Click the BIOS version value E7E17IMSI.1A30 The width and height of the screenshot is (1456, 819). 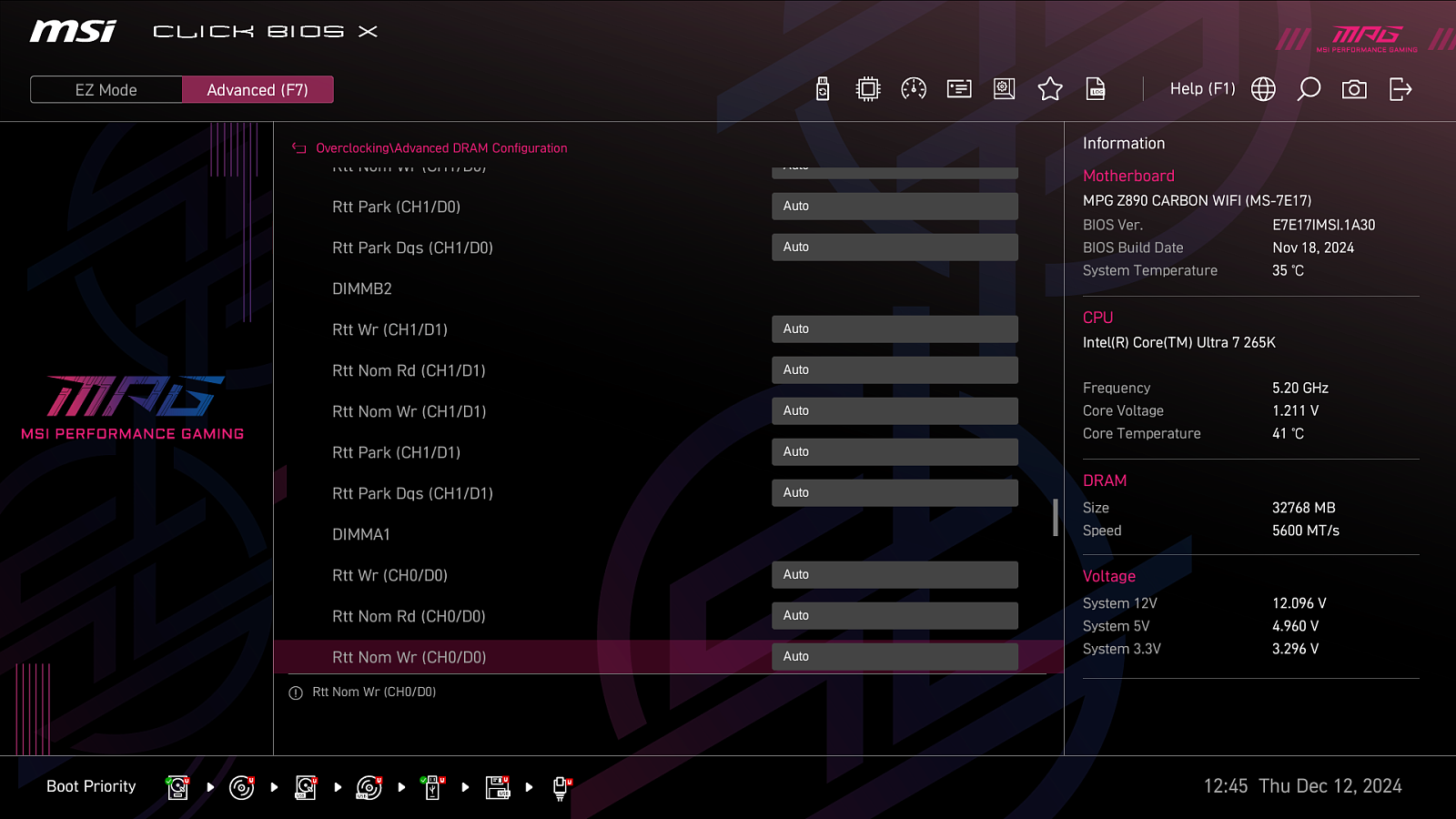click(x=1323, y=225)
